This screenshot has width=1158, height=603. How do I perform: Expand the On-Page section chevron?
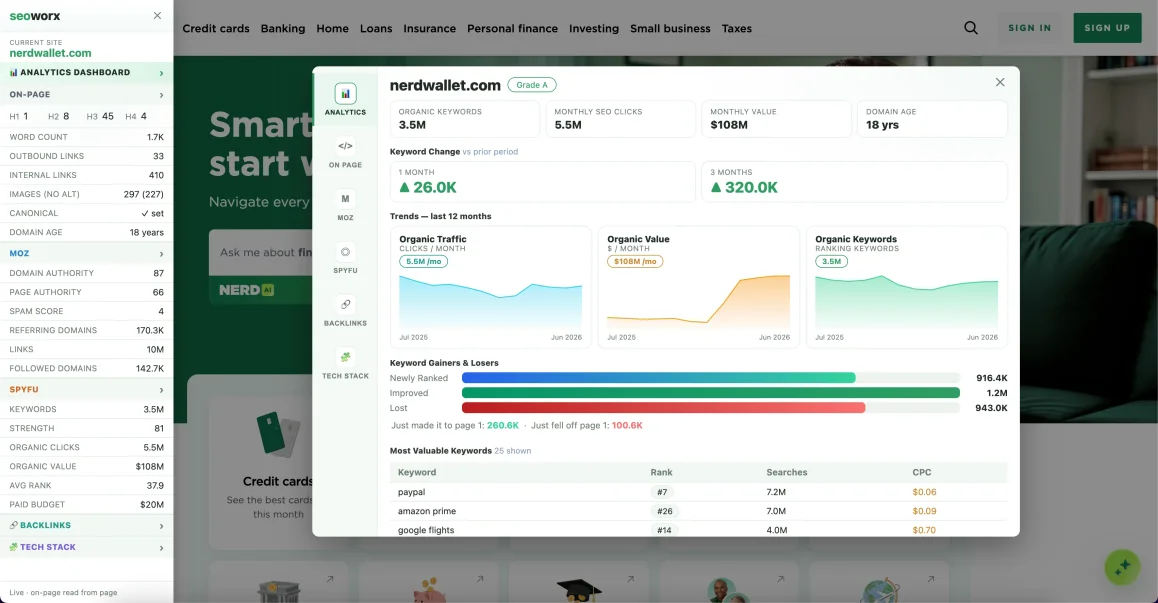point(161,95)
